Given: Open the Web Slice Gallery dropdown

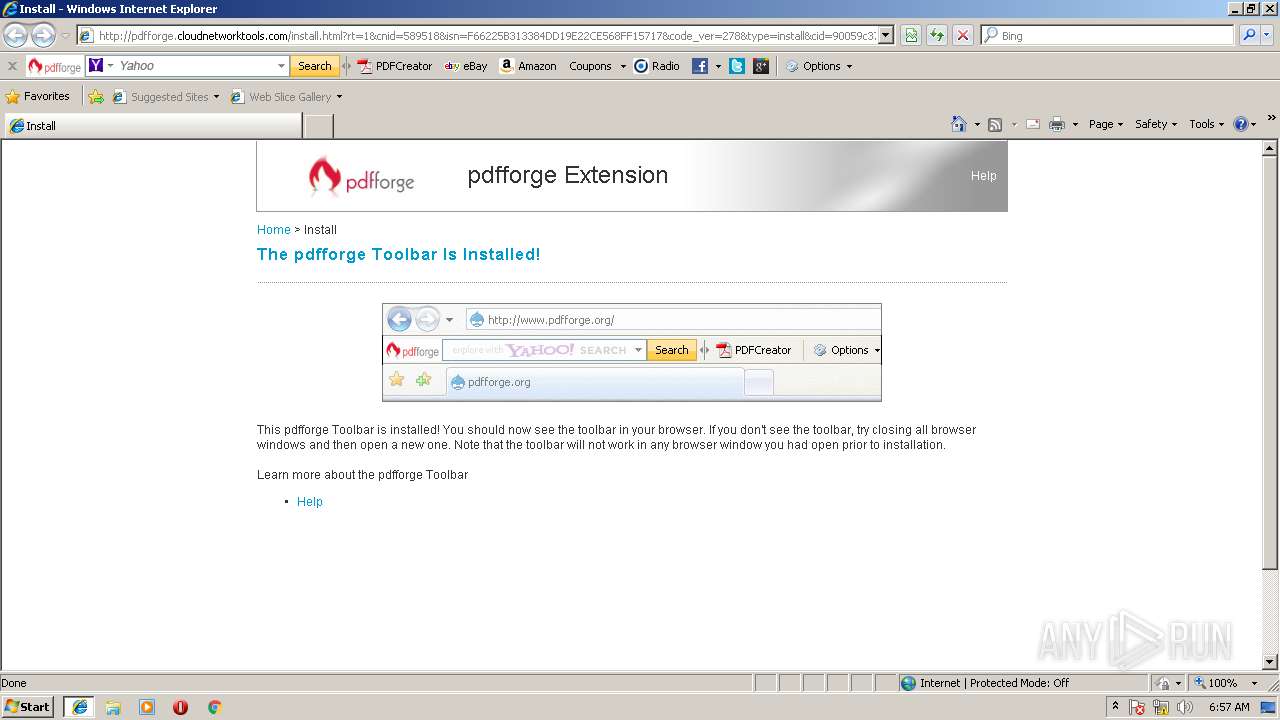Looking at the screenshot, I should (287, 97).
